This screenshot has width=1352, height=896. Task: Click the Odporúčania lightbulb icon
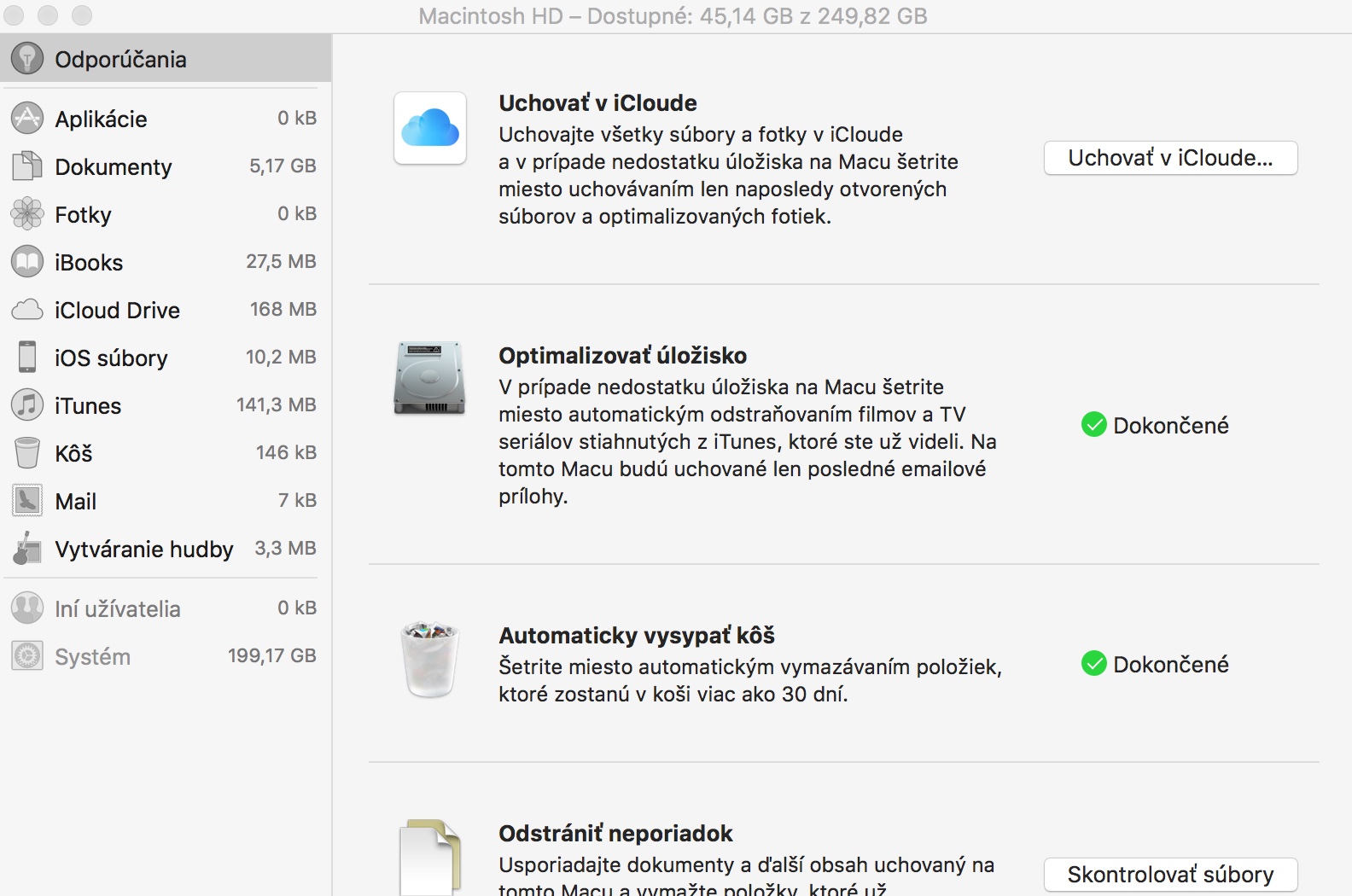[x=27, y=59]
